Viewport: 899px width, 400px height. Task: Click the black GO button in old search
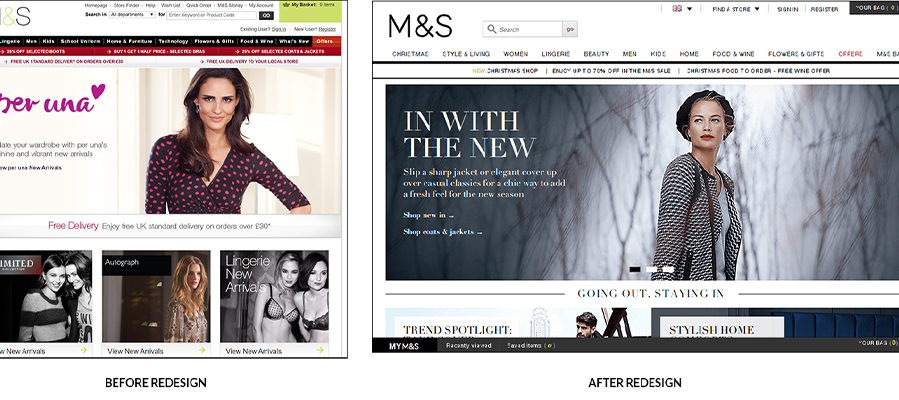point(267,15)
